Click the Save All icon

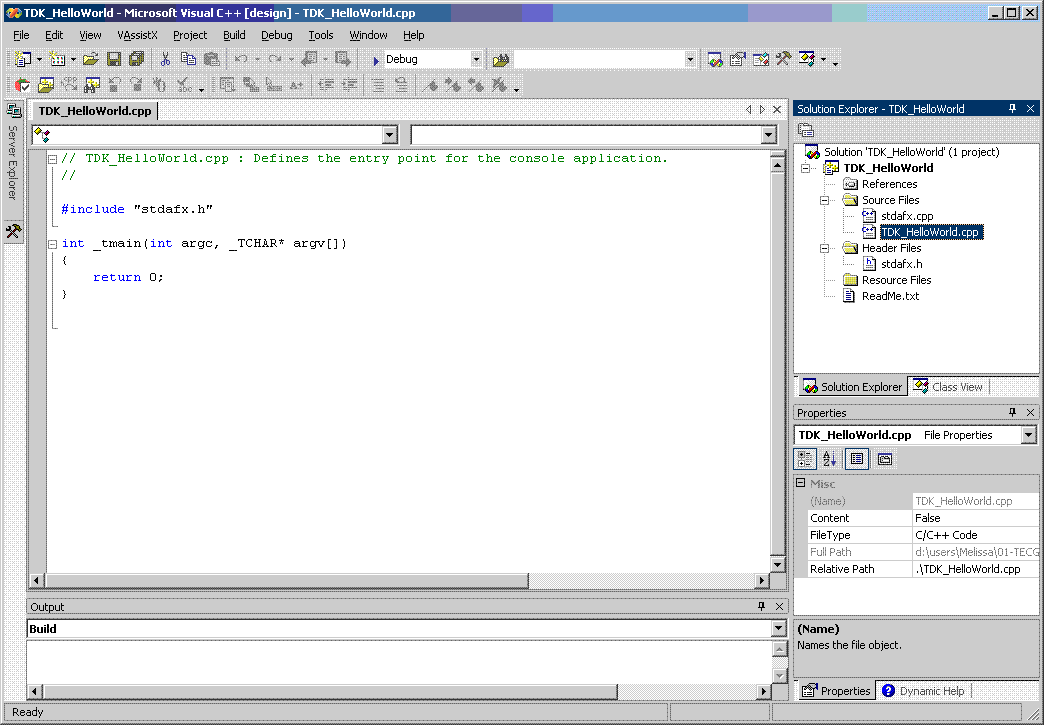click(136, 59)
